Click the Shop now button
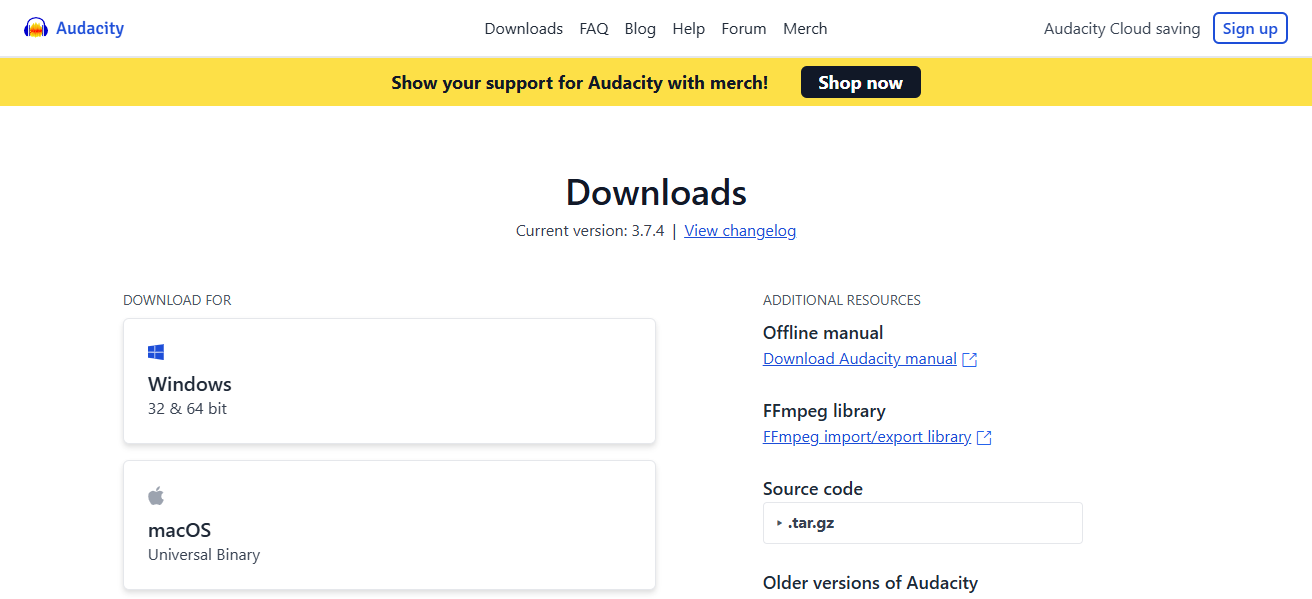The image size is (1312, 599). pos(861,82)
